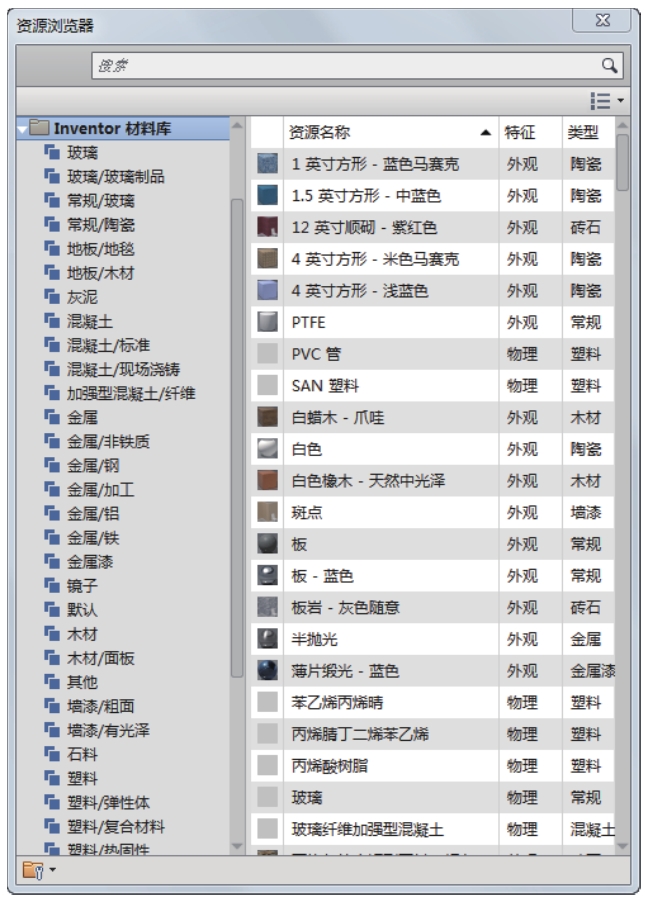Click the 金属/铁 category icon
The width and height of the screenshot is (645, 898).
pos(52,538)
